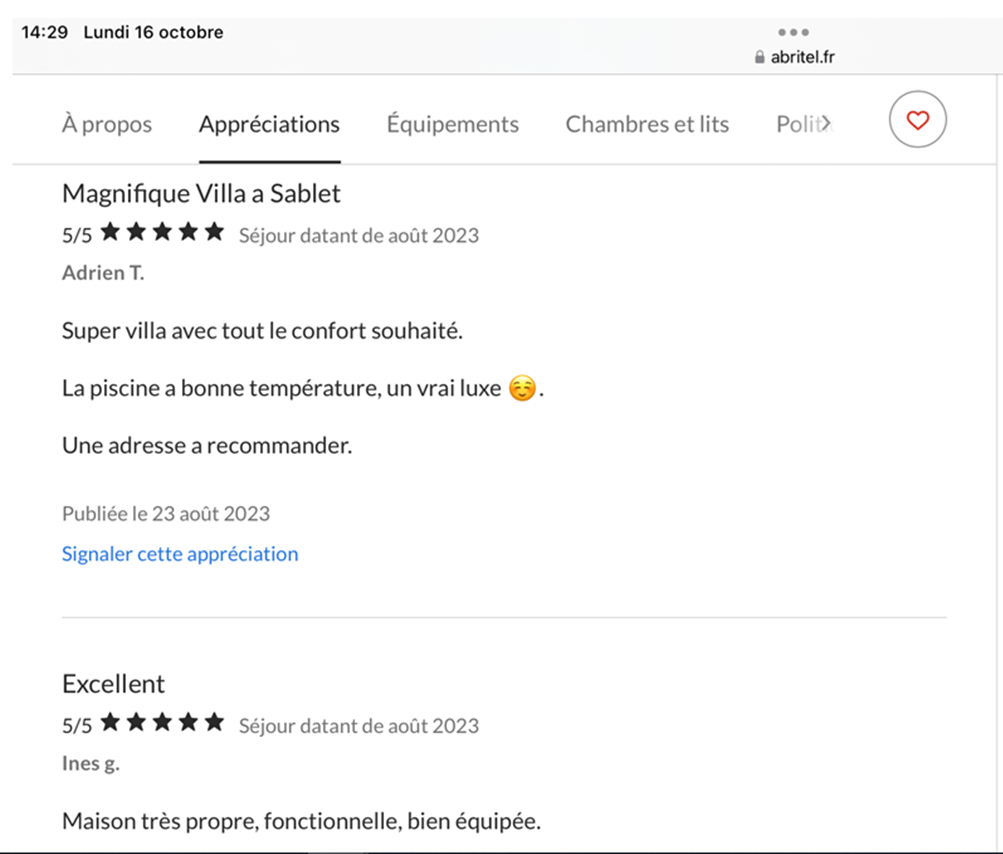The image size is (1003, 854).
Task: Tap the abritel.fr address bar
Action: tap(795, 57)
